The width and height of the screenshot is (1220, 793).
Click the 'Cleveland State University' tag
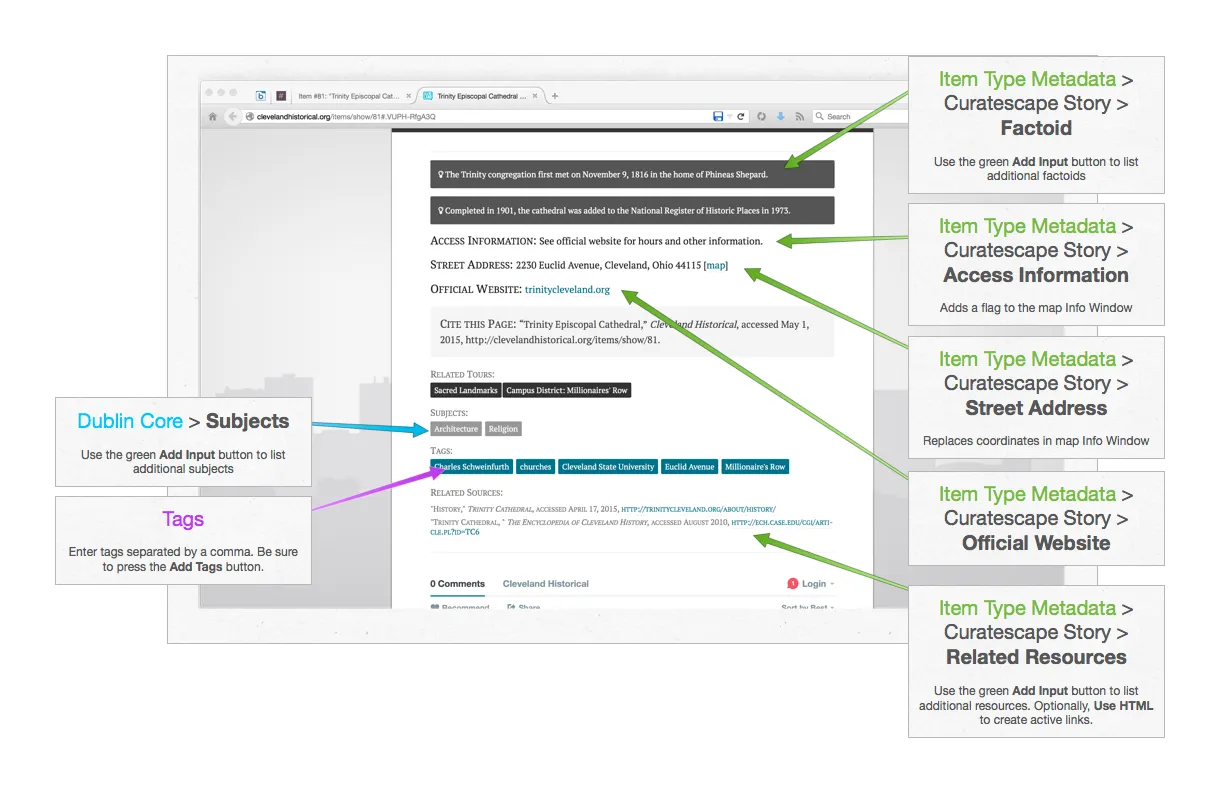[x=608, y=467]
